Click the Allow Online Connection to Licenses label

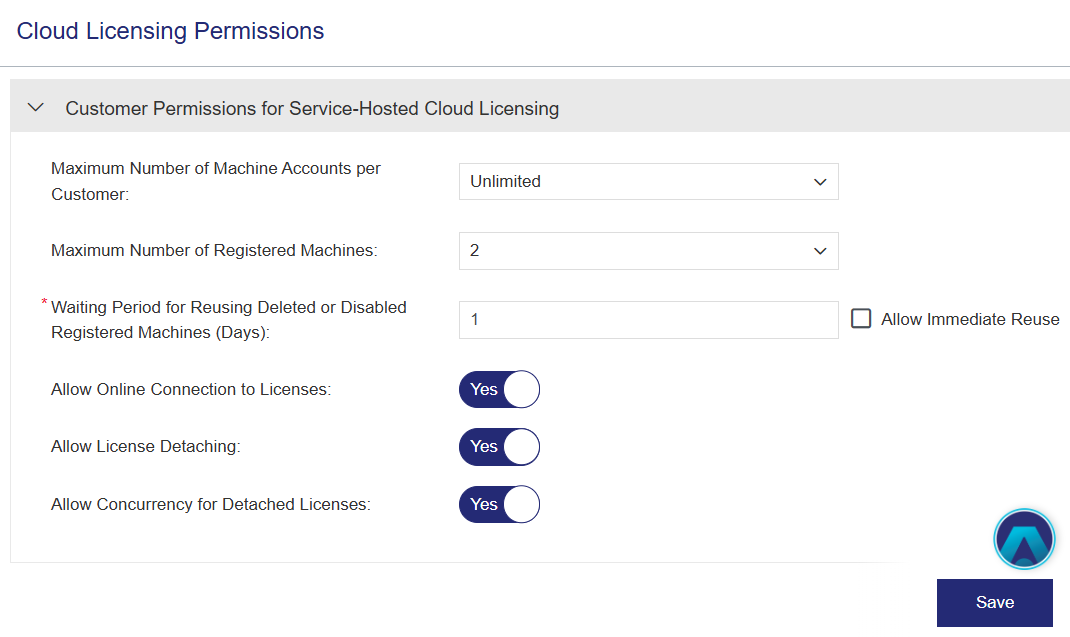[191, 389]
